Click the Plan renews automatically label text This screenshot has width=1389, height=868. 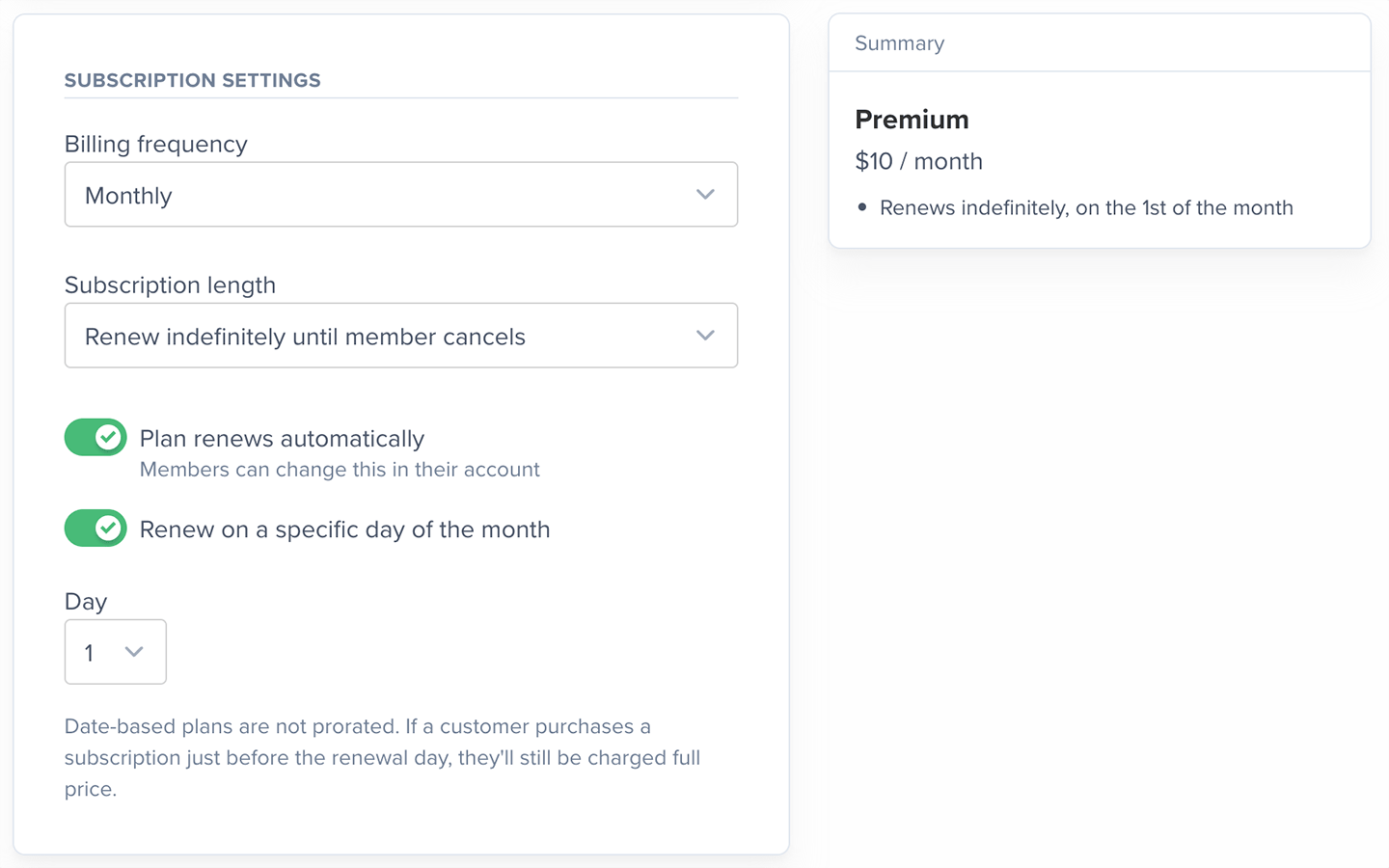[x=282, y=439]
